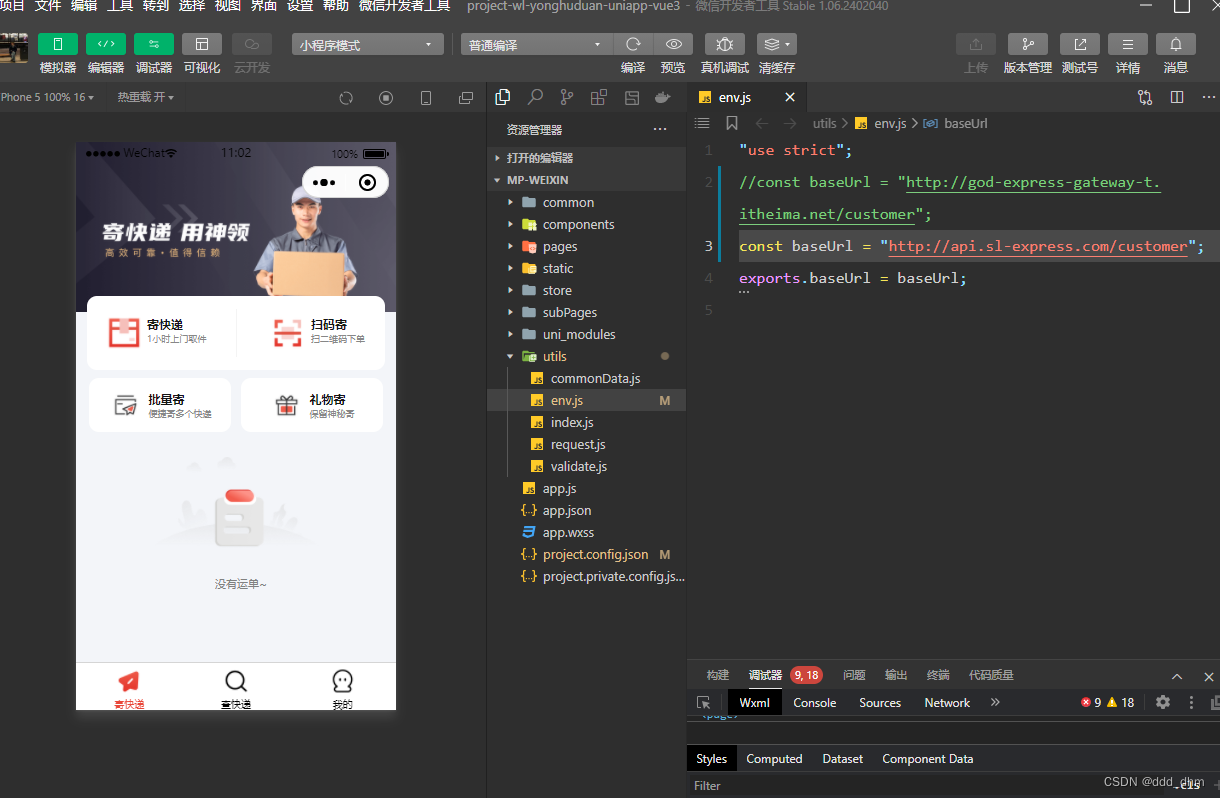Image resolution: width=1220 pixels, height=798 pixels.
Task: Click the baseUrl breadcrumb symbol
Action: 955,123
